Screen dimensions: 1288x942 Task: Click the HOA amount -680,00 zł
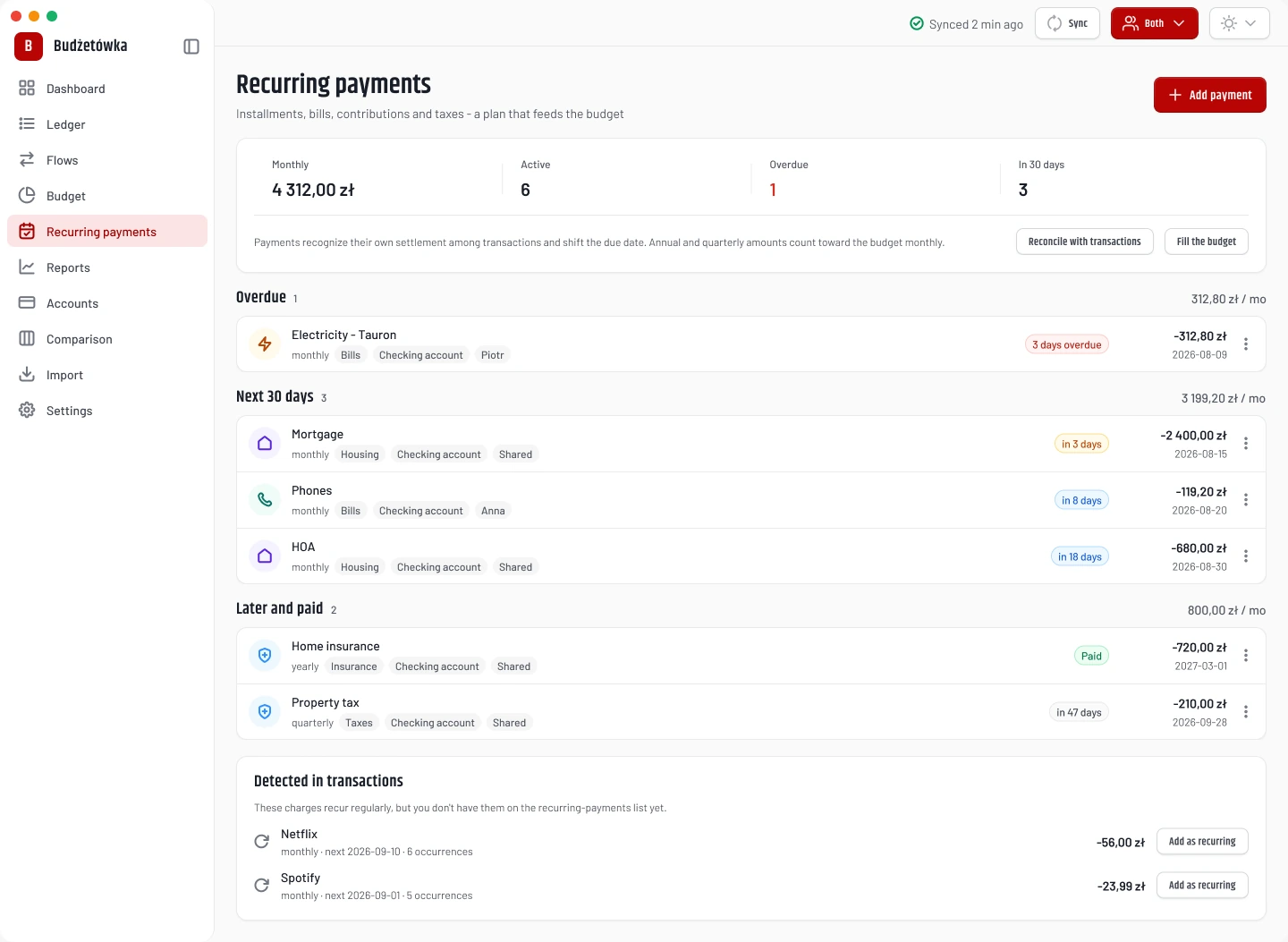tap(1199, 548)
